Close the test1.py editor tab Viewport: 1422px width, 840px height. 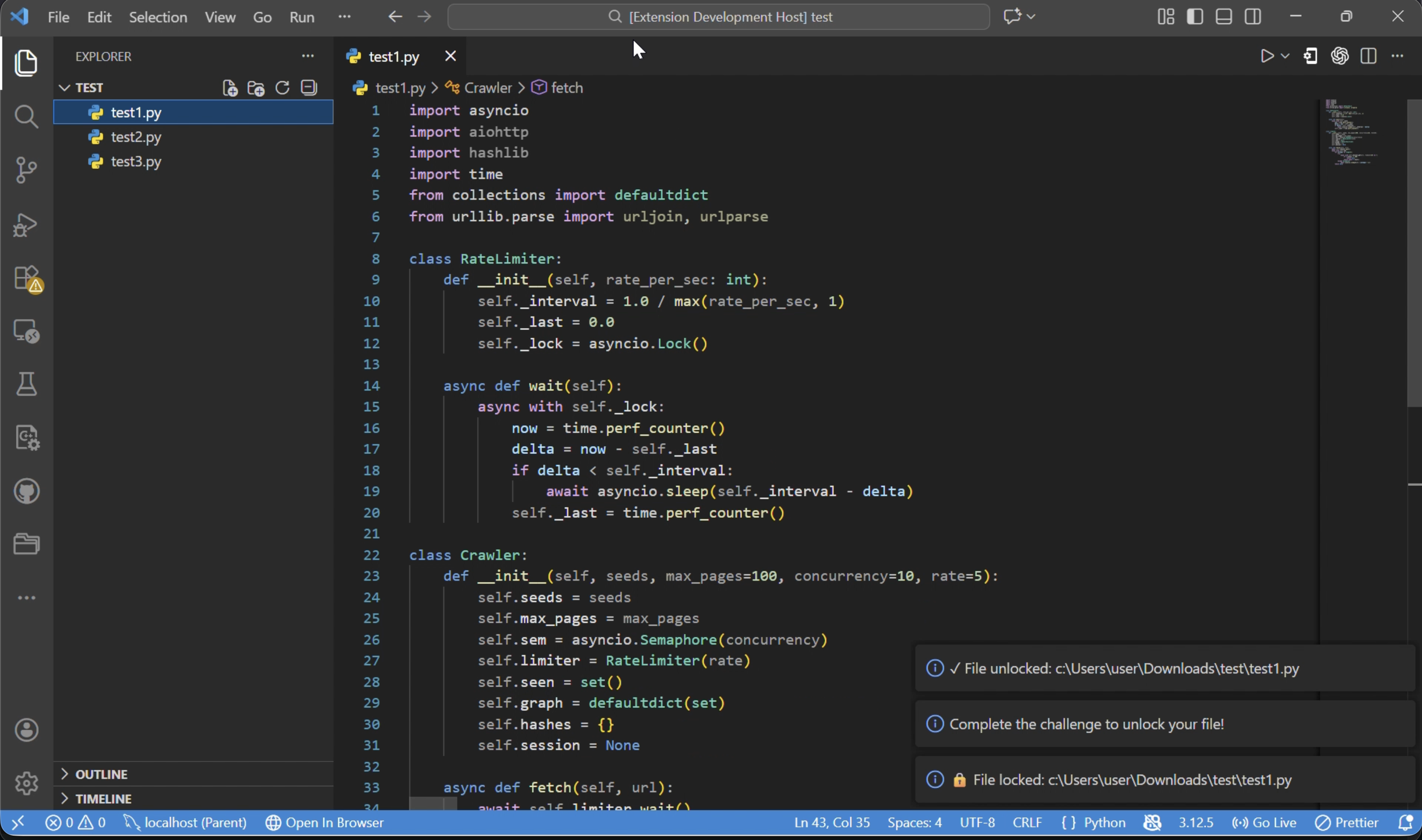[450, 56]
